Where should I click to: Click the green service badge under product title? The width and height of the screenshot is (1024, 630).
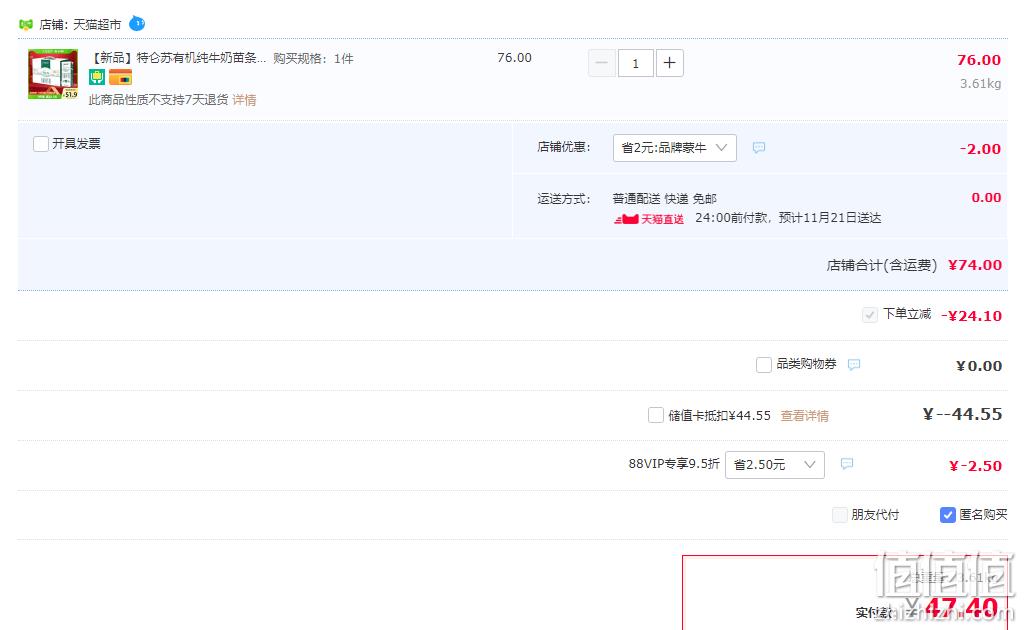[97, 78]
